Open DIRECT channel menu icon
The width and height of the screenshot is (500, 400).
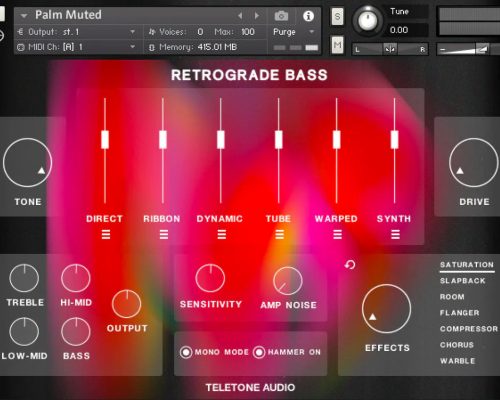point(106,235)
